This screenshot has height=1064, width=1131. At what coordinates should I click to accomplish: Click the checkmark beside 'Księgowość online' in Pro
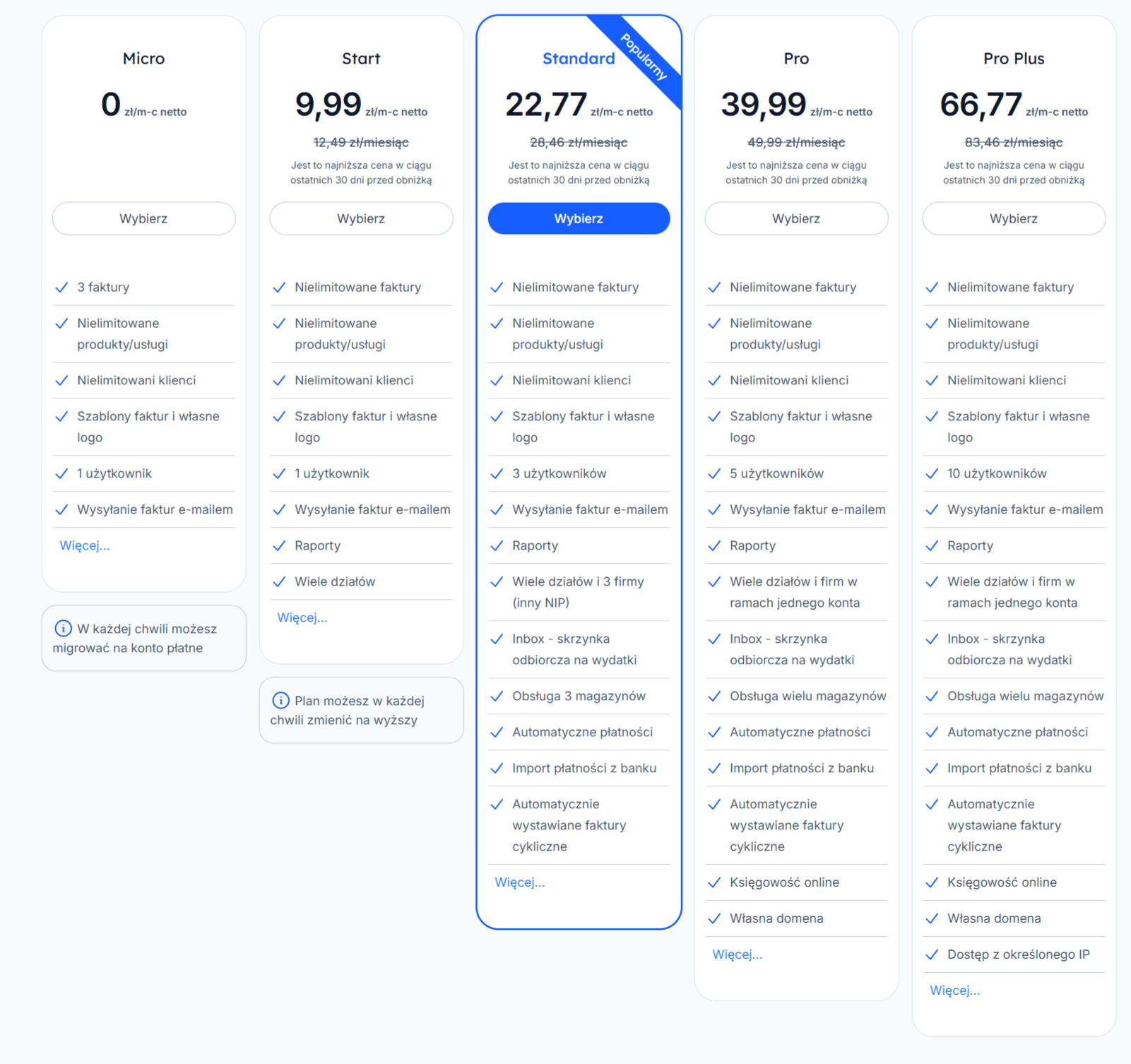click(713, 882)
